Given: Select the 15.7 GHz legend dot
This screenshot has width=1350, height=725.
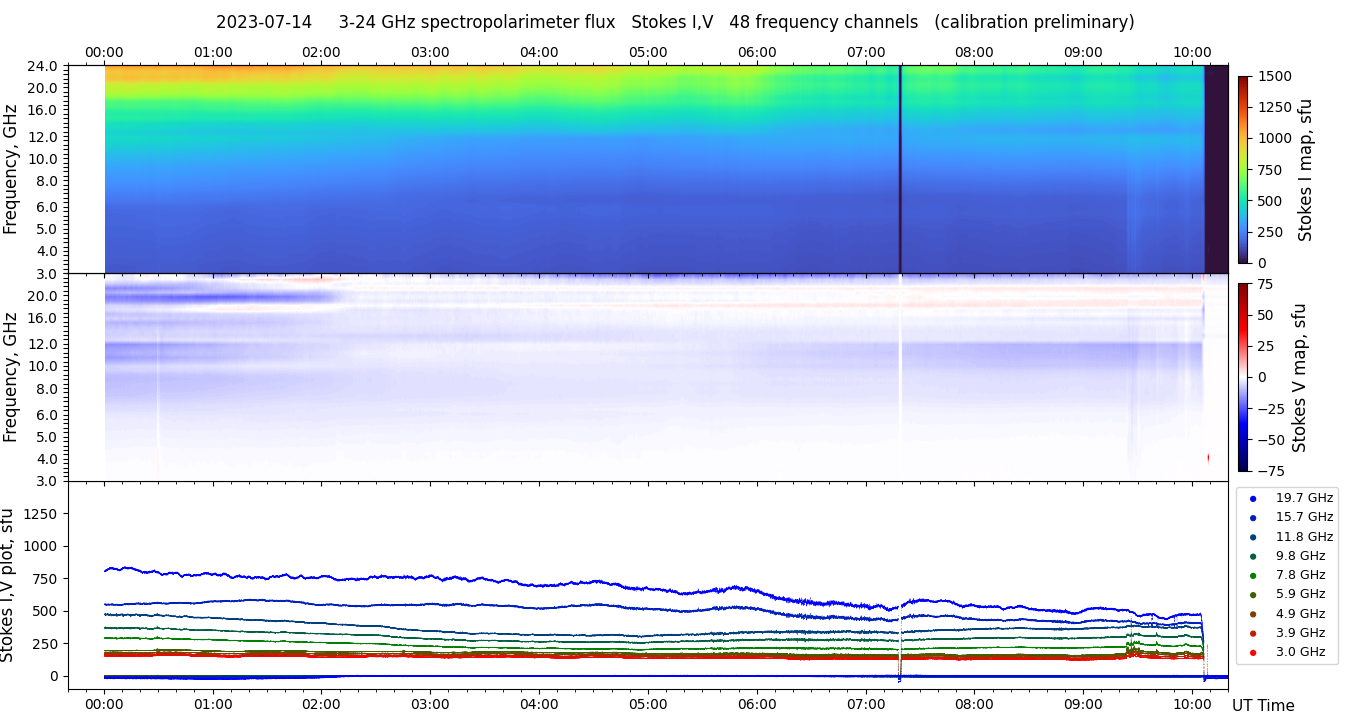Looking at the screenshot, I should click(1253, 517).
